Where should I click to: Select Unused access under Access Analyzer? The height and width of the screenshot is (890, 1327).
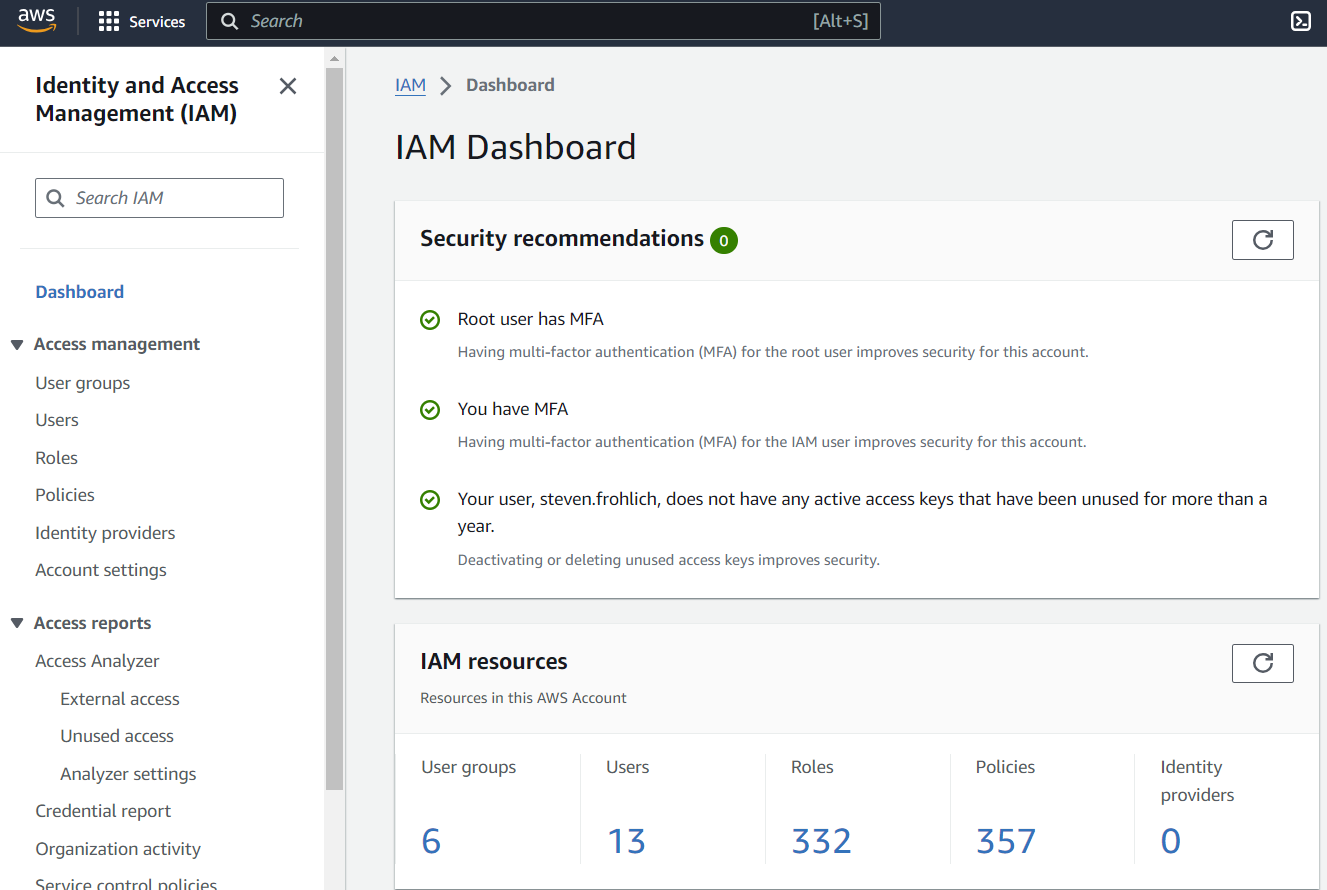coord(117,736)
